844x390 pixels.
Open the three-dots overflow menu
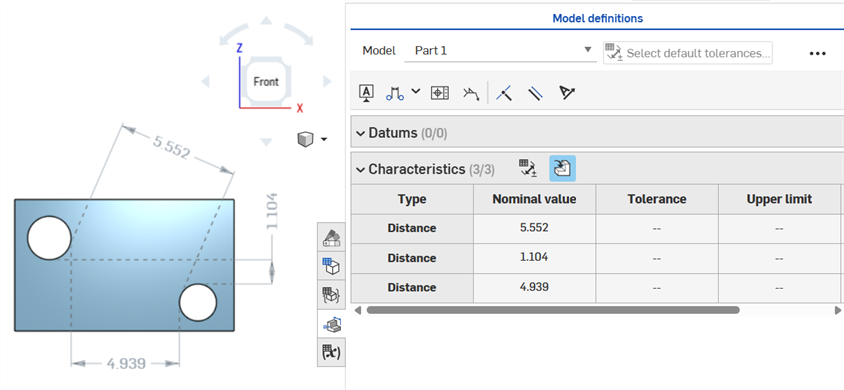818,53
